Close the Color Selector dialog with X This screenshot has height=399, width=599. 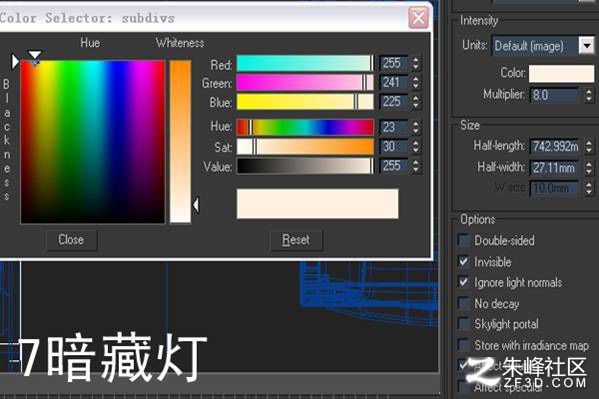pyautogui.click(x=418, y=18)
